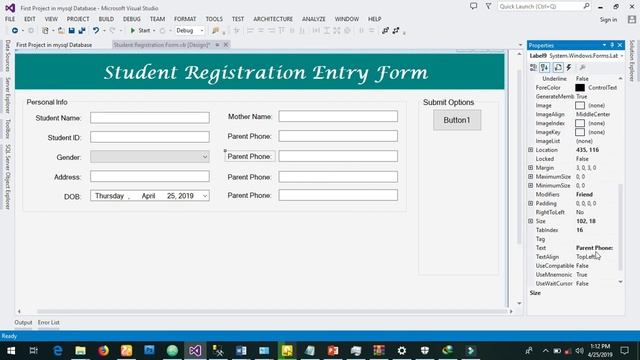Click the New Project toolbar icon

45,31
